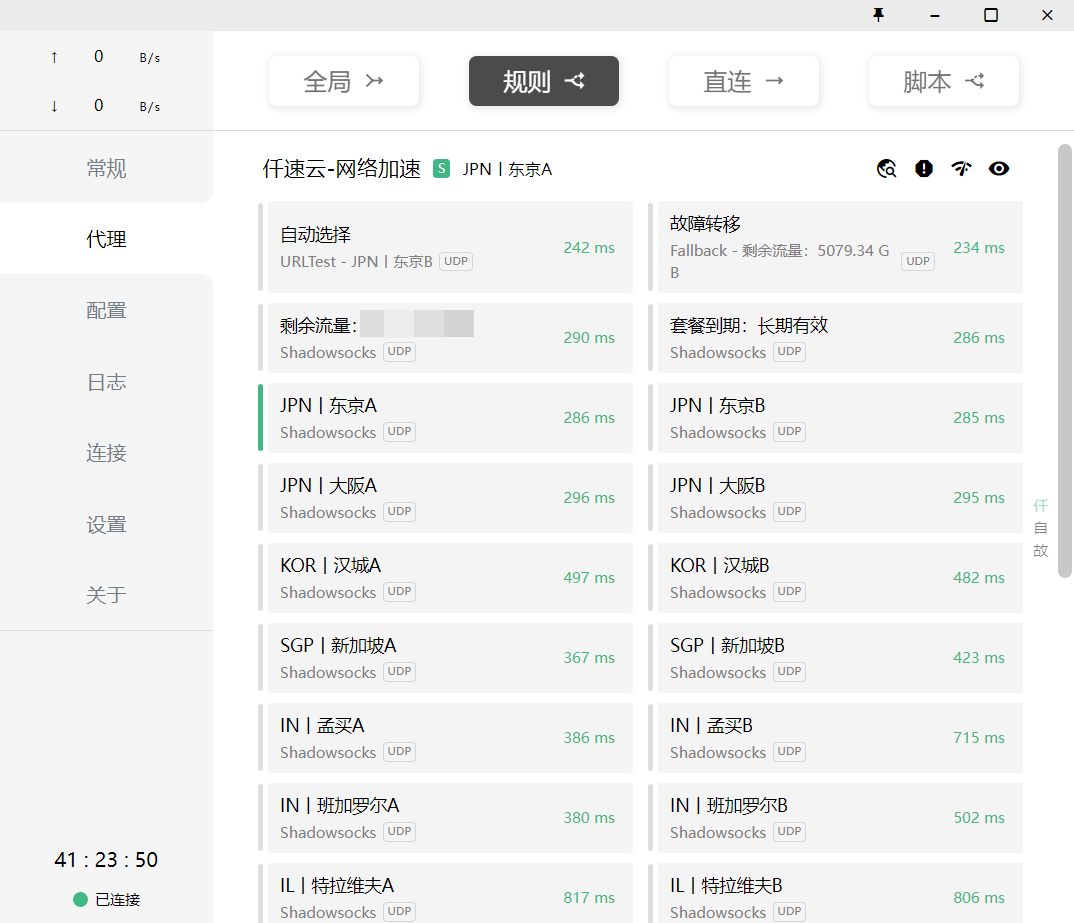Pick the SGP | 新加坡A node

click(x=448, y=657)
